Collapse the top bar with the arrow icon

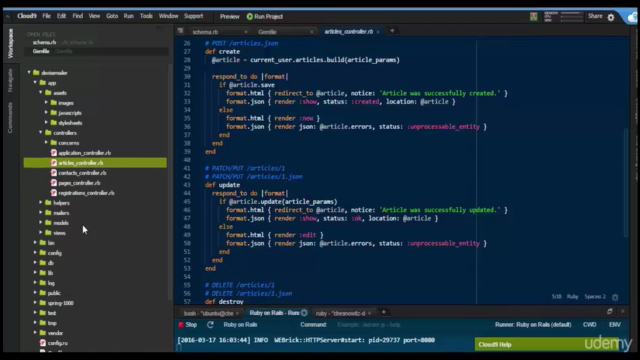tap(8, 17)
